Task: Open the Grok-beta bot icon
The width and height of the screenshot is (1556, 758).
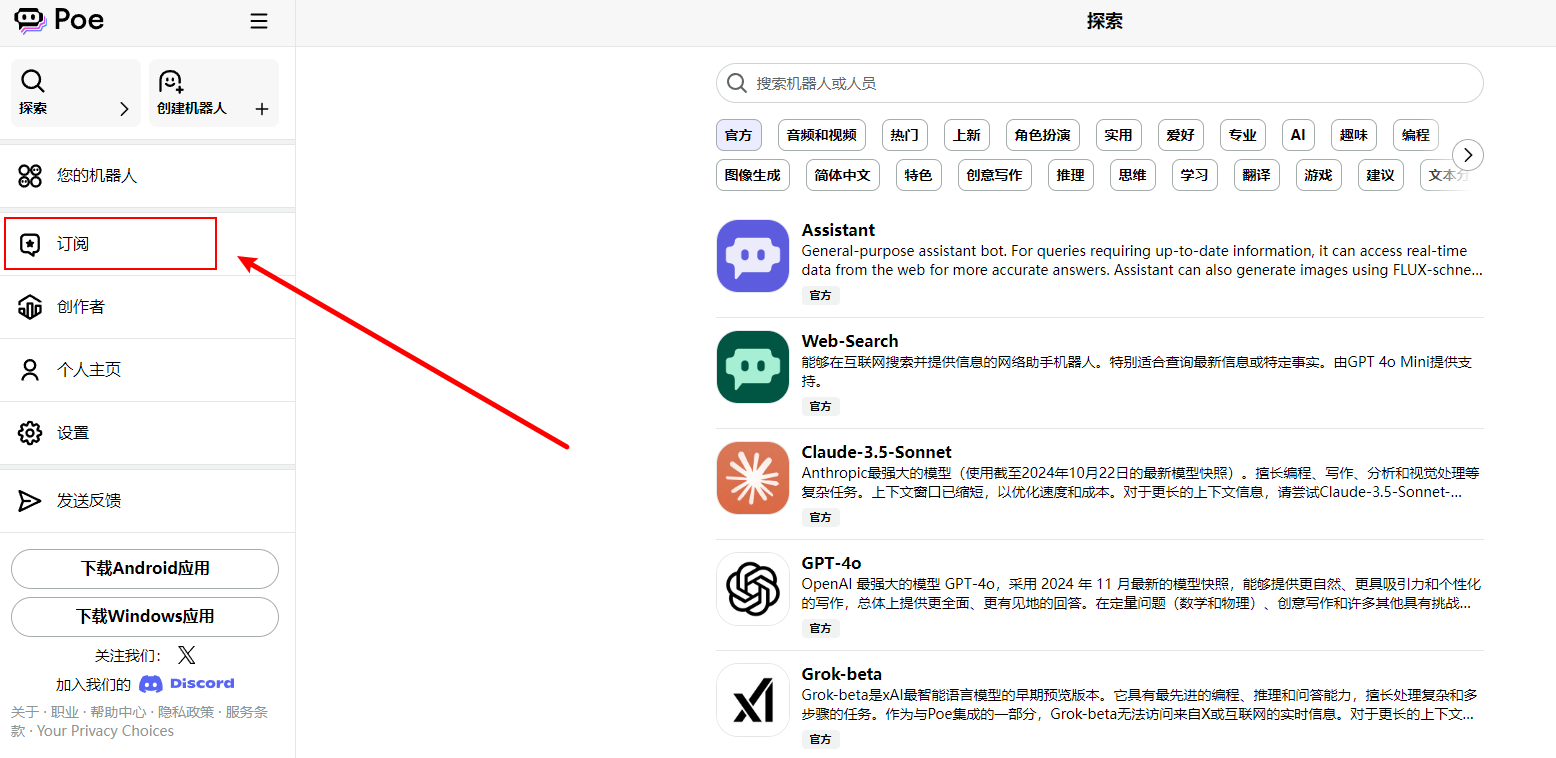Action: (x=753, y=700)
